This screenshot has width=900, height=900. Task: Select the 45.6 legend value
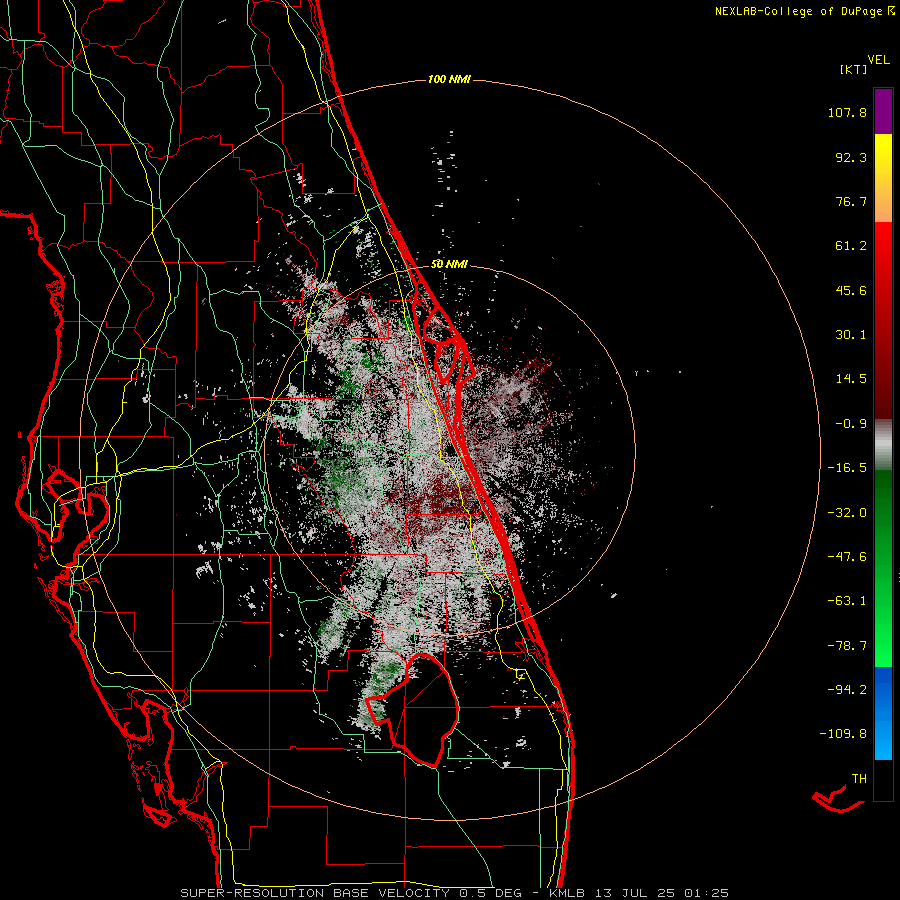[x=851, y=290]
